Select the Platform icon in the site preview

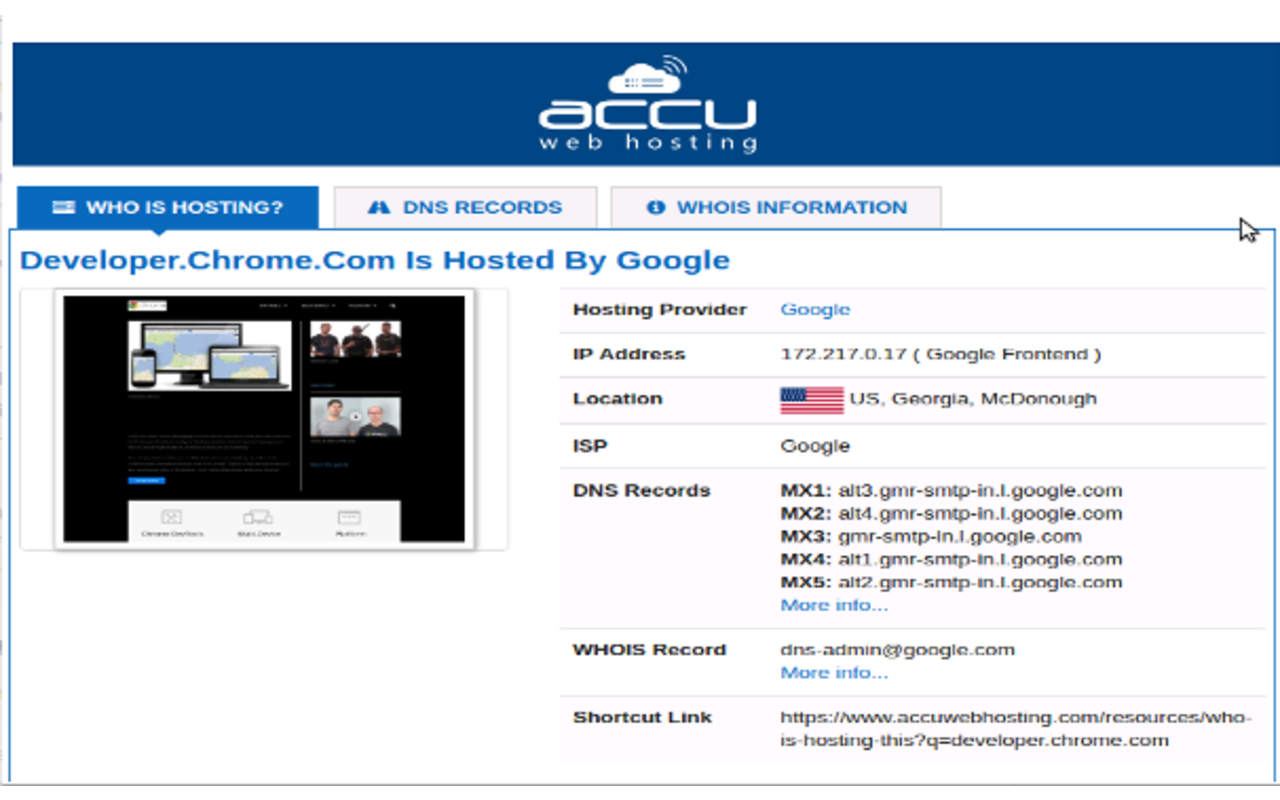[348, 518]
